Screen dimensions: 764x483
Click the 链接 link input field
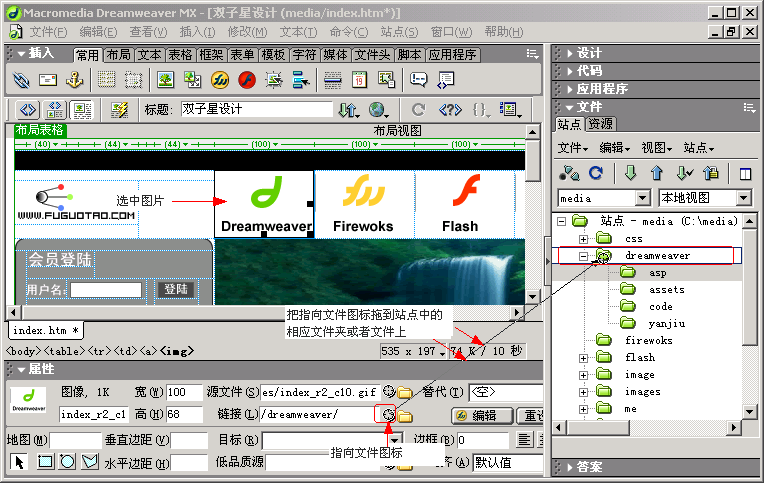[x=319, y=415]
